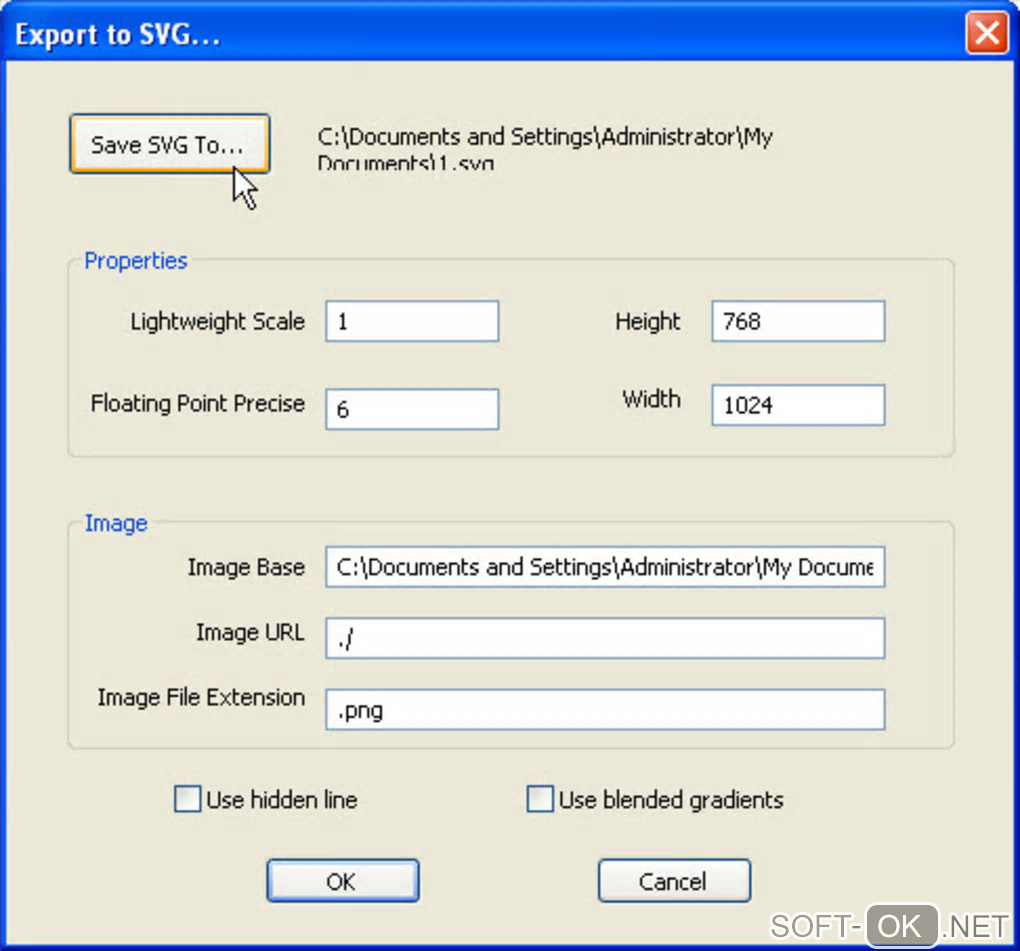
Task: Click the Properties group heading
Action: [x=136, y=261]
